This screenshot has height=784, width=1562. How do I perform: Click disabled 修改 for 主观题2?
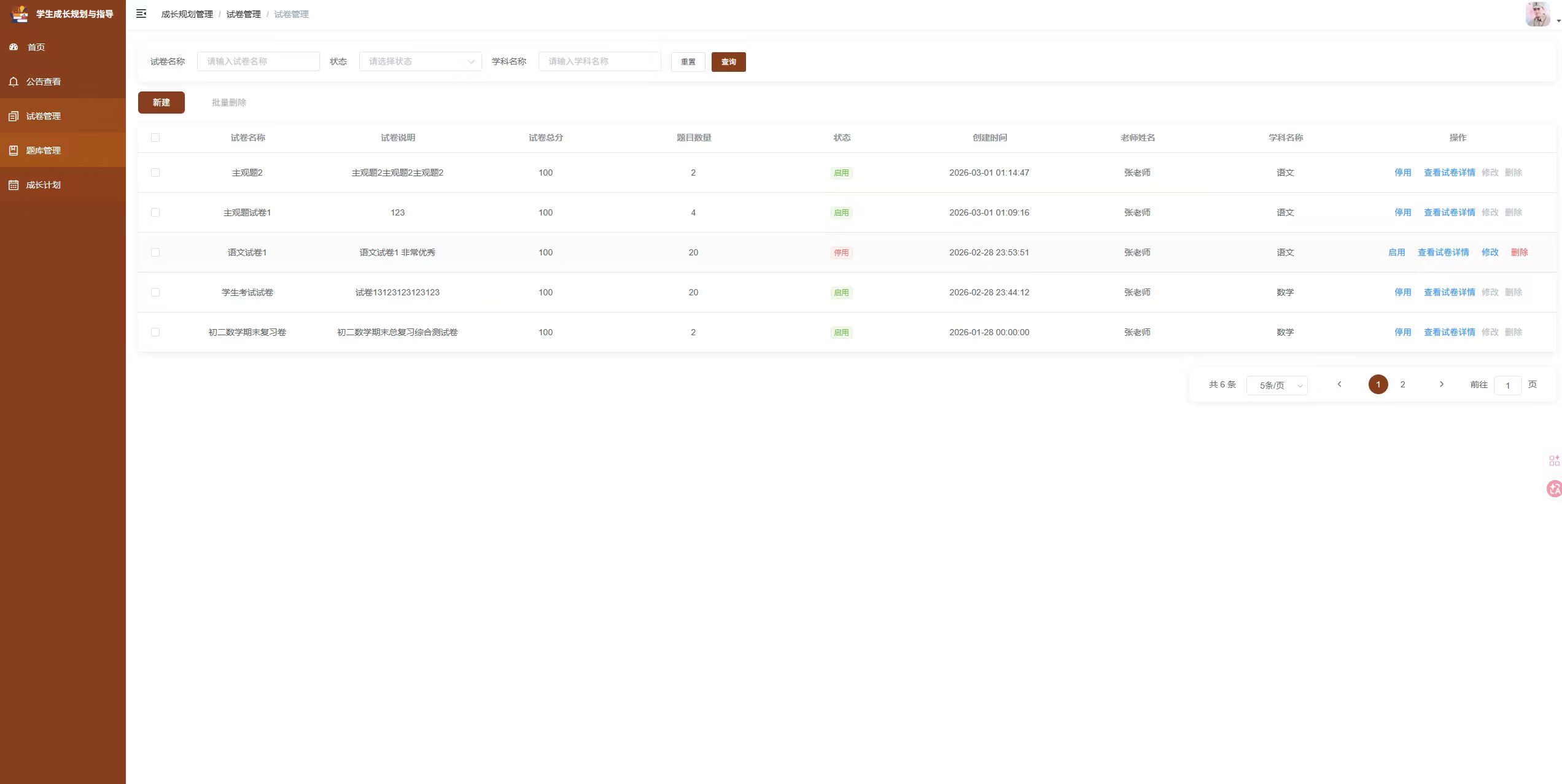[x=1490, y=173]
